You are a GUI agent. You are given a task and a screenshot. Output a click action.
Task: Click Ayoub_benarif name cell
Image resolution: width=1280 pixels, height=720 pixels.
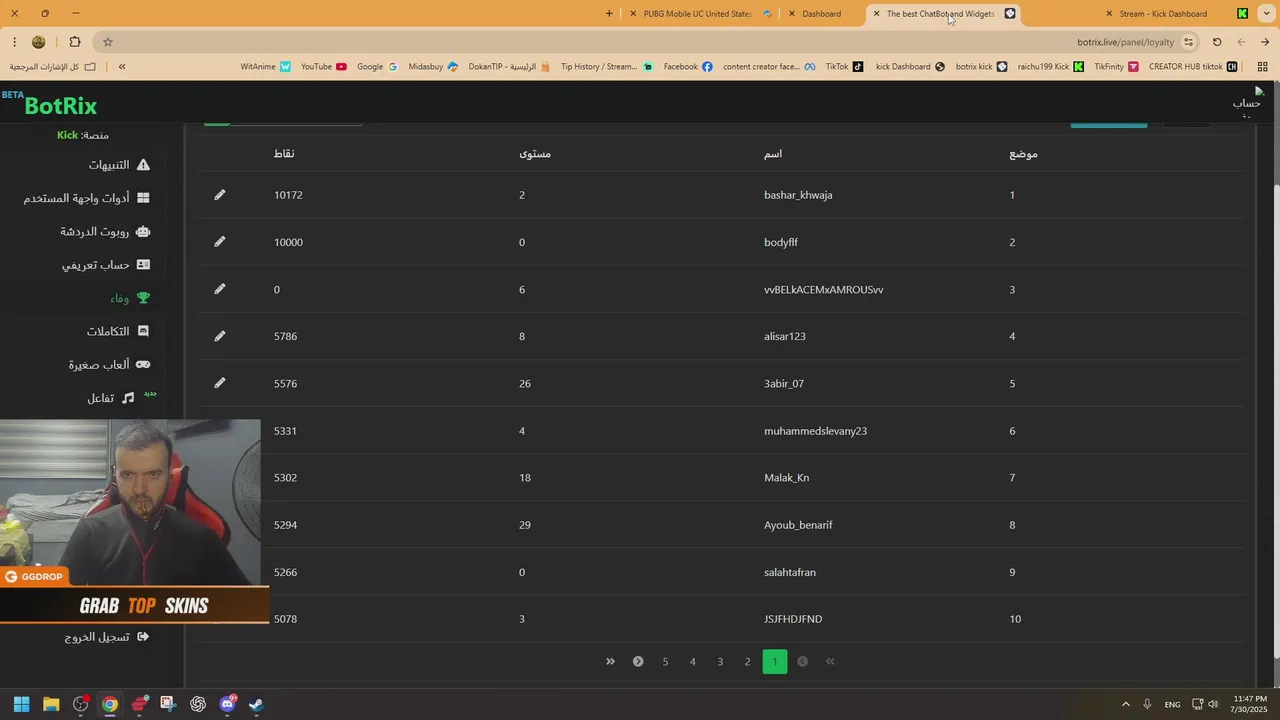[x=798, y=525]
